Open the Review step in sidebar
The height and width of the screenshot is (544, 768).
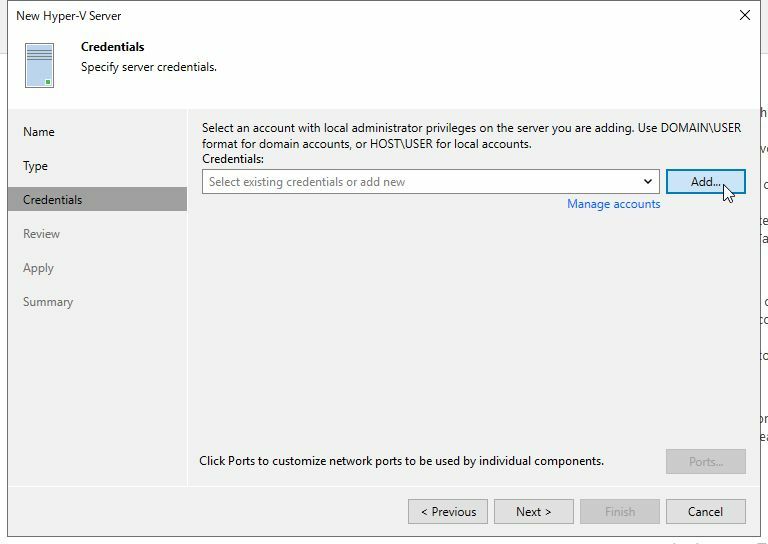tap(42, 234)
